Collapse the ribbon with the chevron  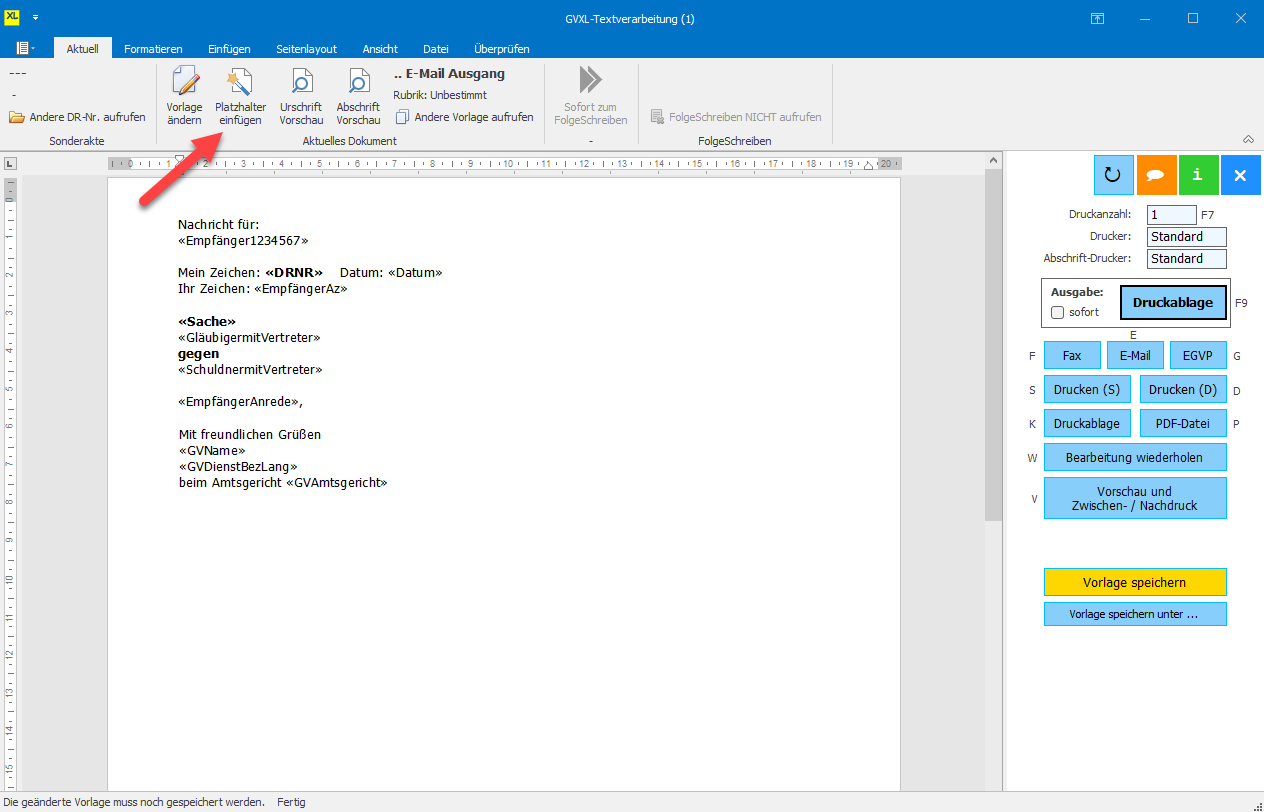tap(1248, 139)
